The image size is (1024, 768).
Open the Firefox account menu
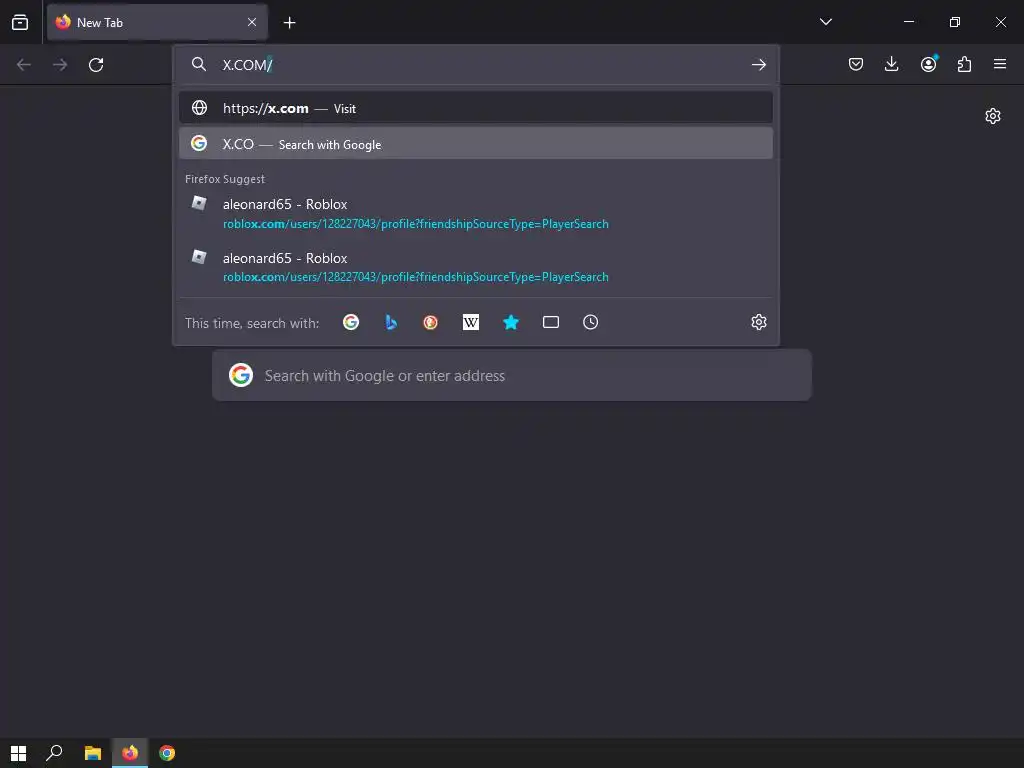(x=928, y=64)
